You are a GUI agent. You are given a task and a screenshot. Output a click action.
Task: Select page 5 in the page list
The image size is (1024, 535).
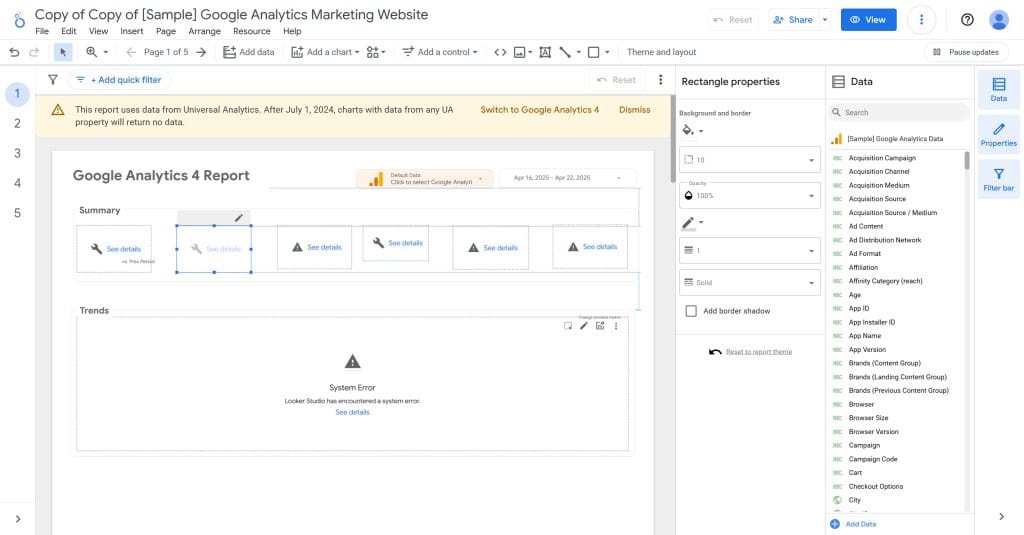(x=18, y=213)
